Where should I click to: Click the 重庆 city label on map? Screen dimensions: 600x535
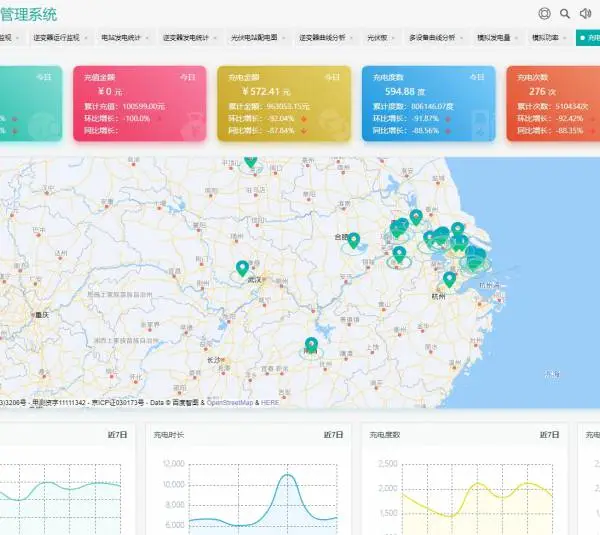tap(42, 315)
